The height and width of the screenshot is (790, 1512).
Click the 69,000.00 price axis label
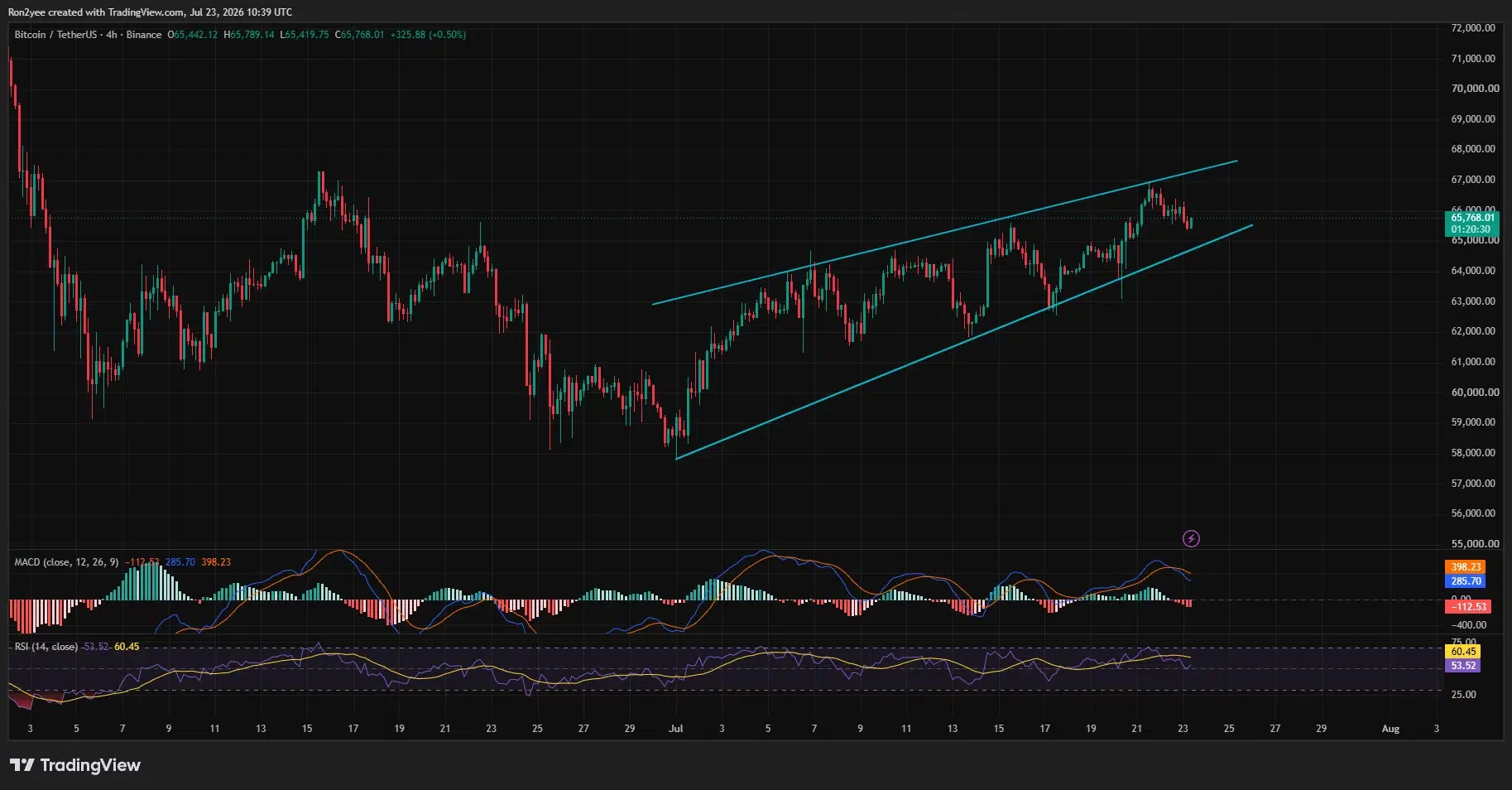click(1473, 119)
